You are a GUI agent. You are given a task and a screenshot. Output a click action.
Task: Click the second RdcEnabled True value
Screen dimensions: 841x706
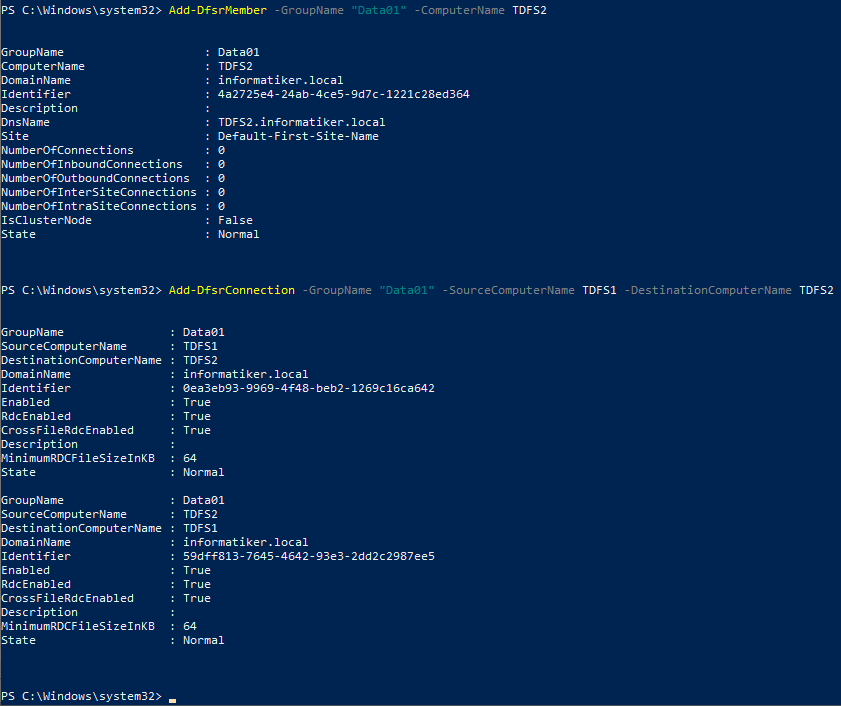pyautogui.click(x=197, y=584)
